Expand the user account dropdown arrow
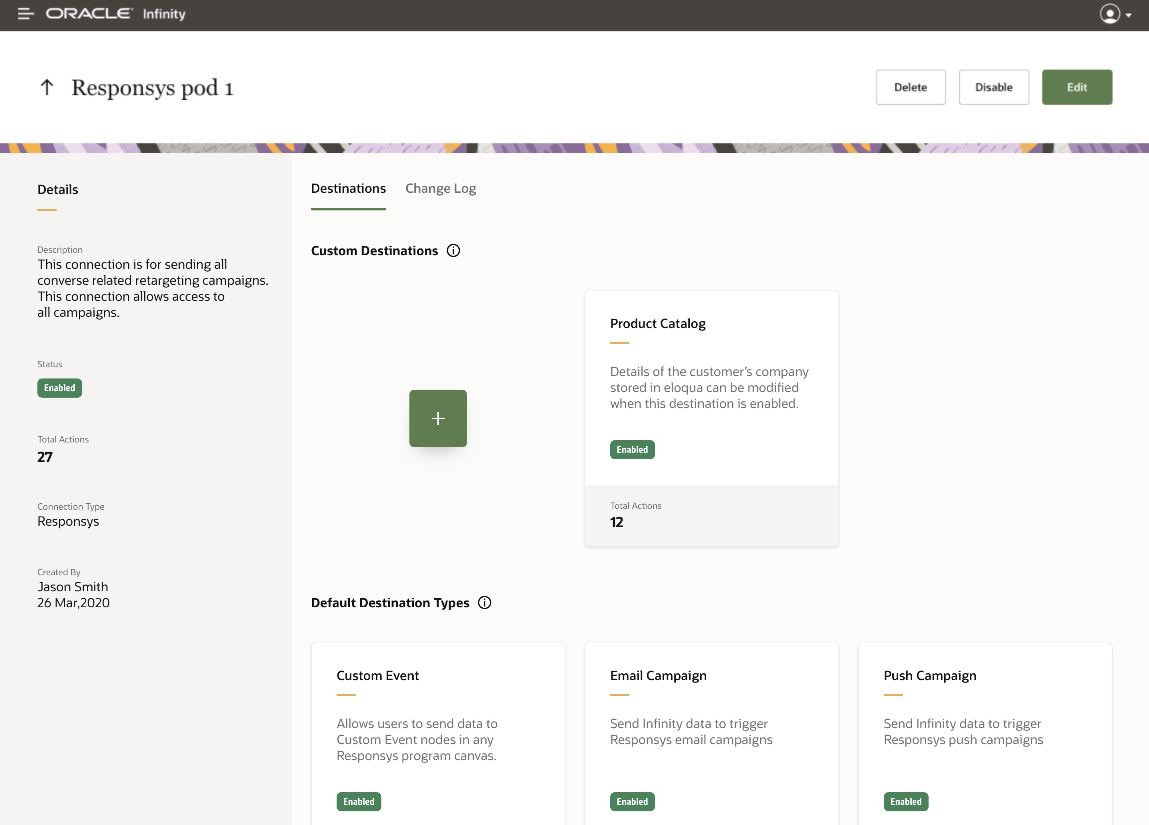The image size is (1149, 825). pyautogui.click(x=1129, y=16)
